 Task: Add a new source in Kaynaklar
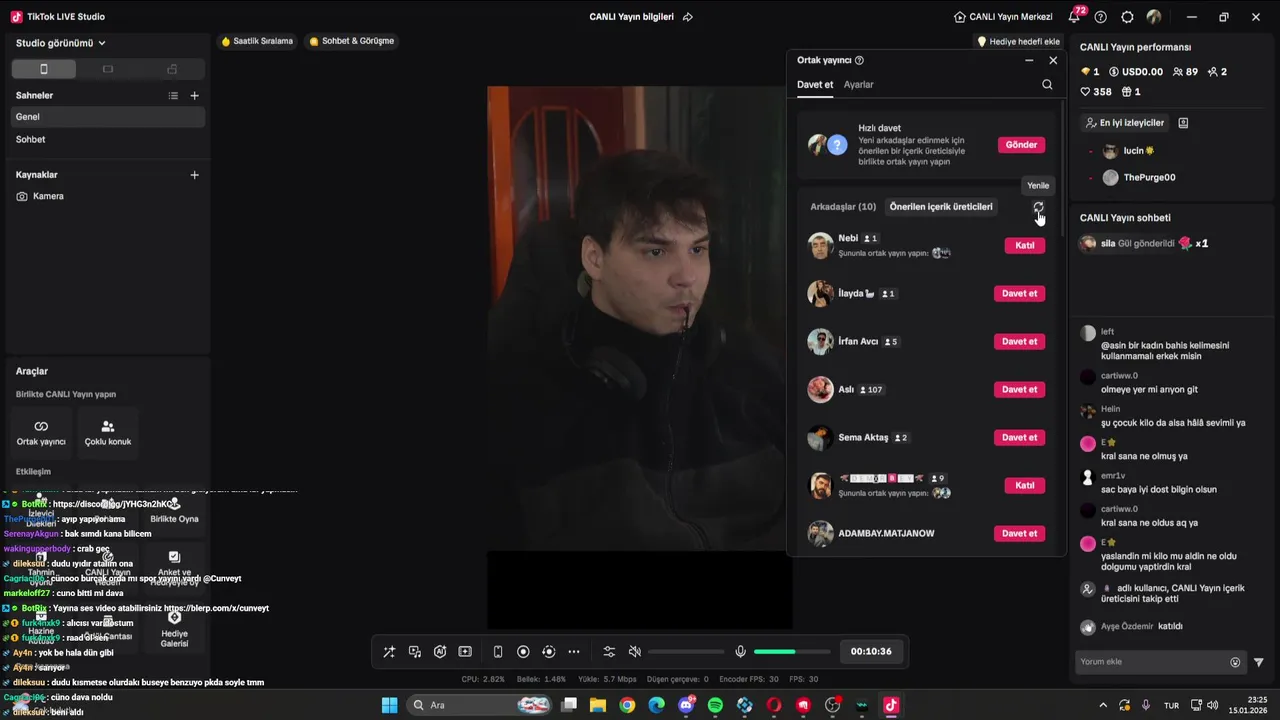coord(195,175)
